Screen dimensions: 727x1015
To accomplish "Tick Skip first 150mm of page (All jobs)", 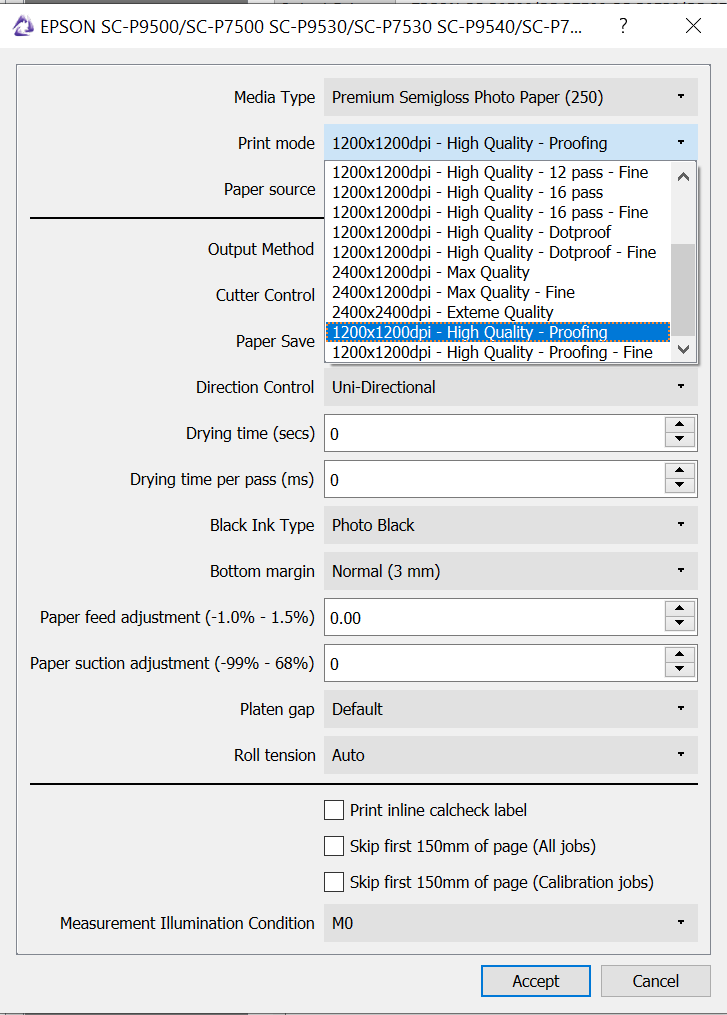I will coord(334,846).
